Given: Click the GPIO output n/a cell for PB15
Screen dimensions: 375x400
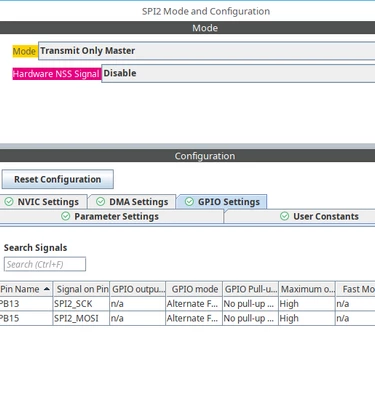Looking at the screenshot, I should coord(138,318).
